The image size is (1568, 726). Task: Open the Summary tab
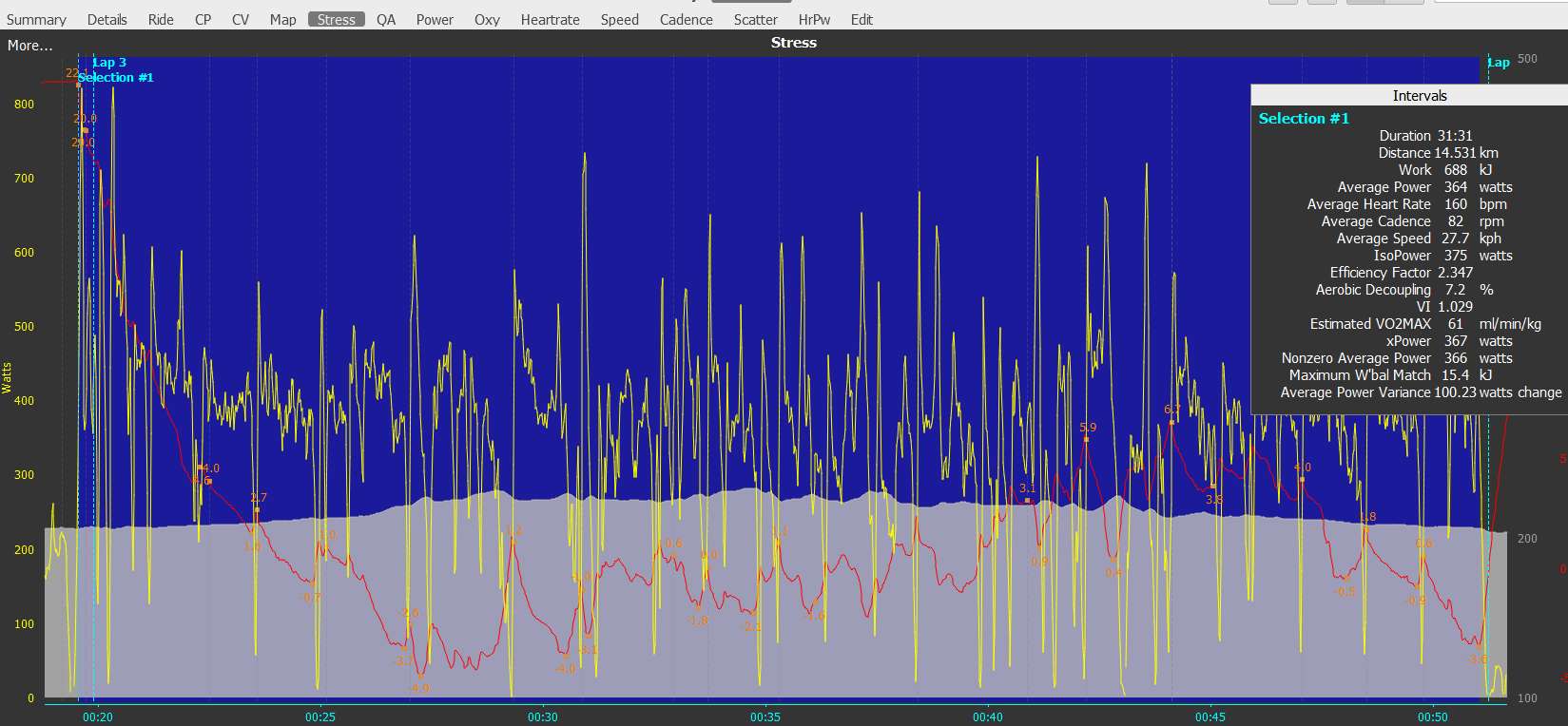tap(36, 19)
